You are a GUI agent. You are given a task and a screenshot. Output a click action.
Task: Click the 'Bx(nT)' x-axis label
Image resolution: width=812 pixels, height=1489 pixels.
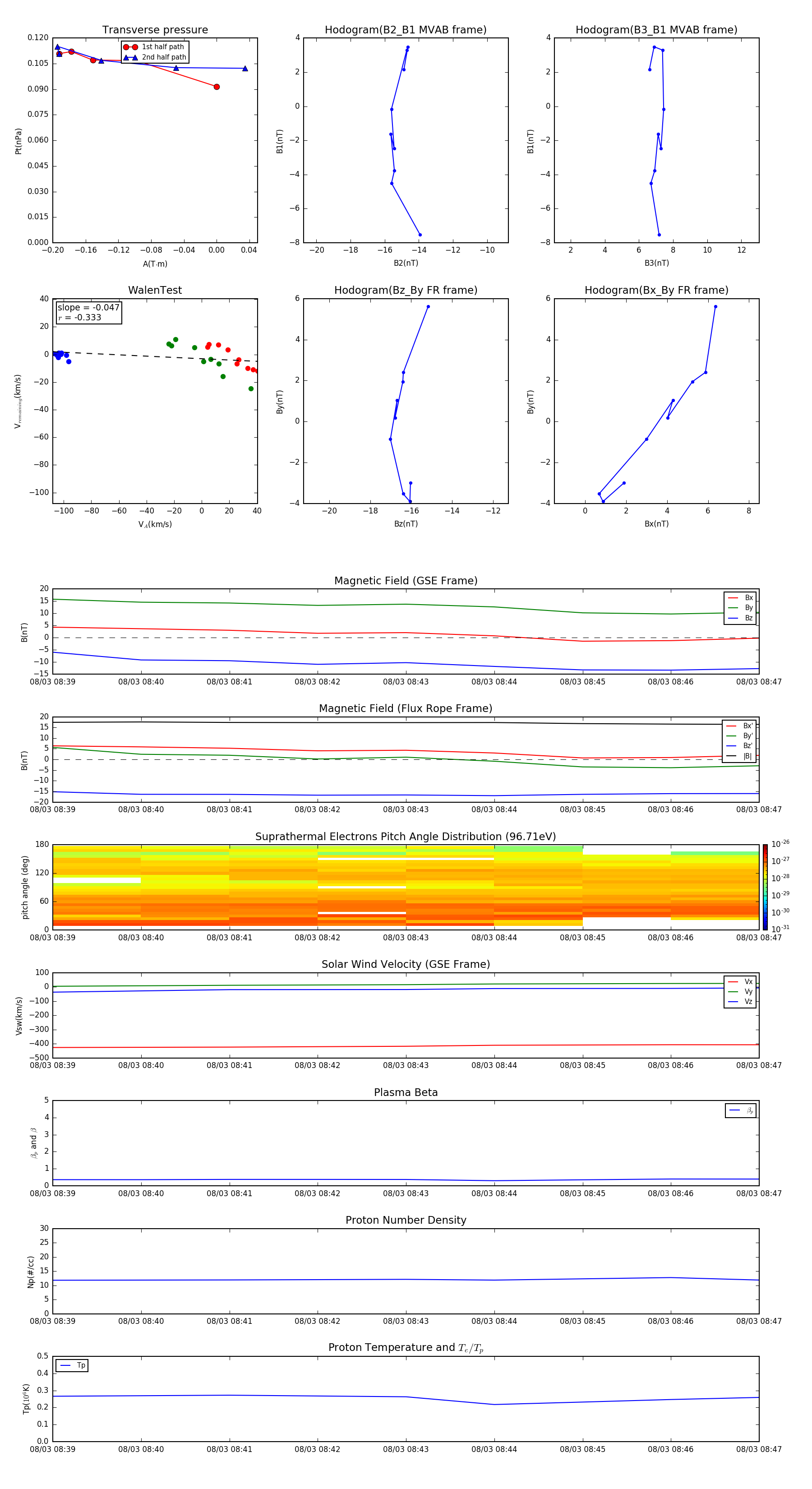(x=656, y=524)
